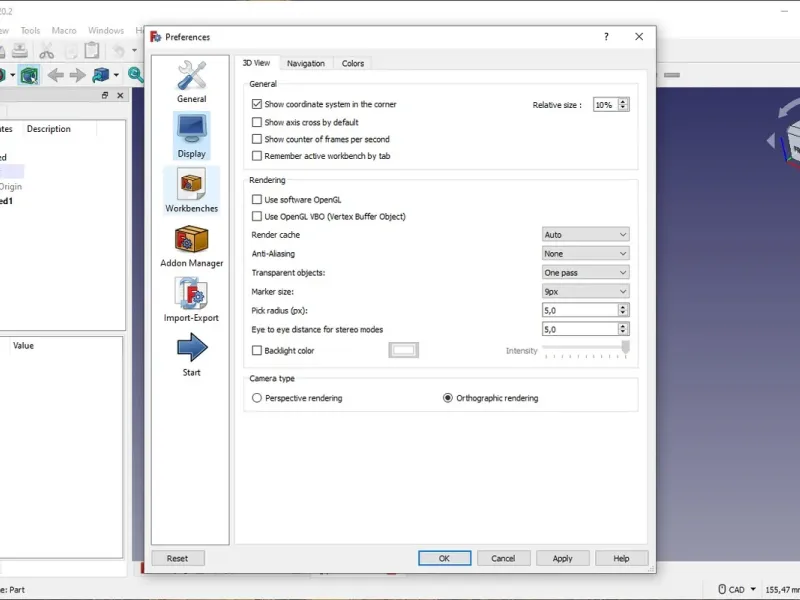800x600 pixels.
Task: Click the blue link navigation cube icon
Action: click(x=101, y=76)
